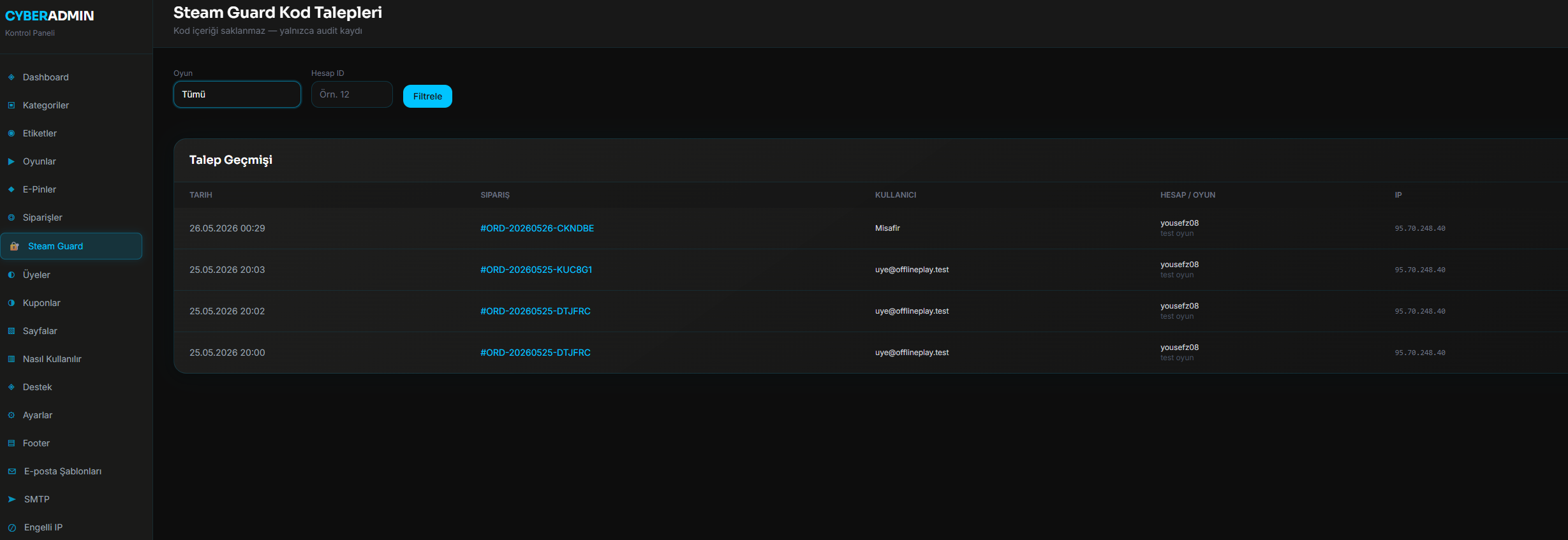The height and width of the screenshot is (540, 1568).
Task: Click the date 25.05.2026 20:02
Action: click(227, 311)
